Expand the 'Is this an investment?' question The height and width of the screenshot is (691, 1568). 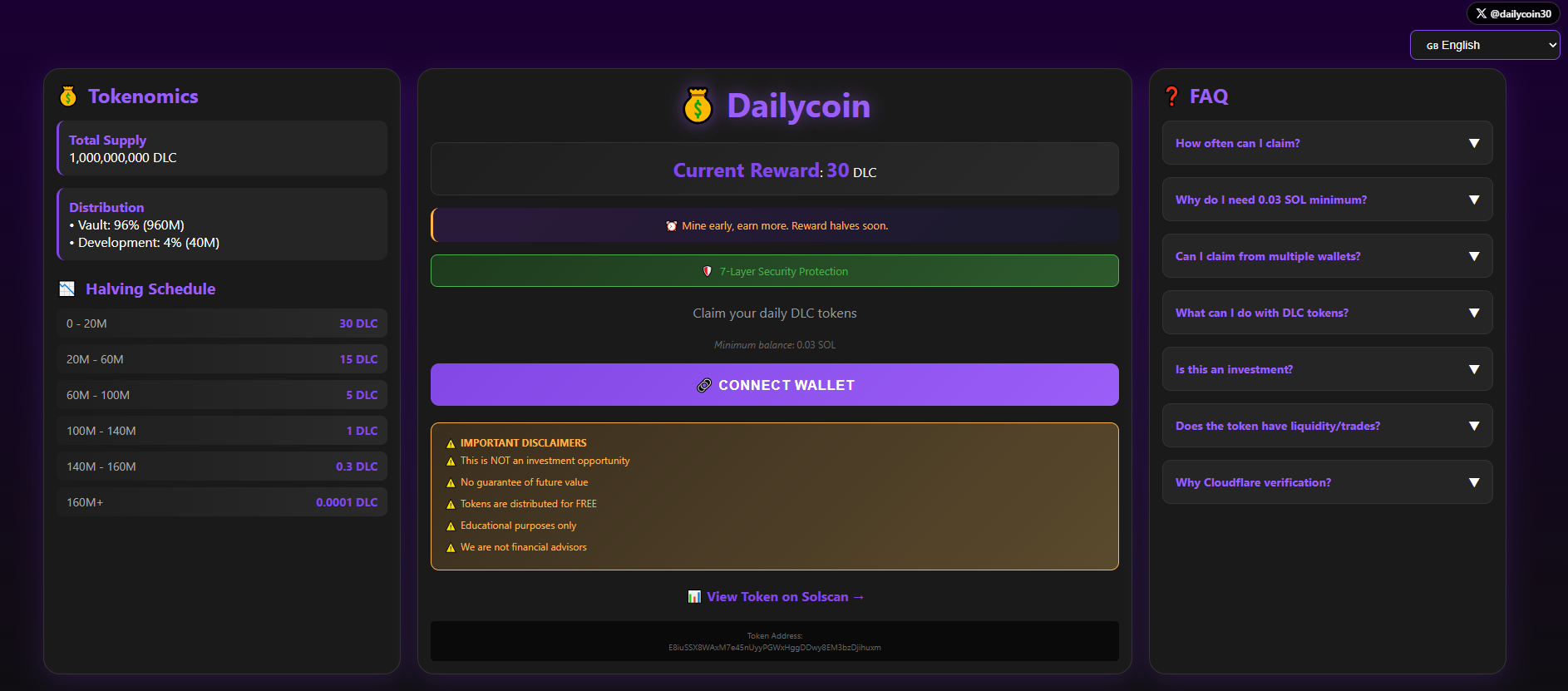tap(1326, 369)
